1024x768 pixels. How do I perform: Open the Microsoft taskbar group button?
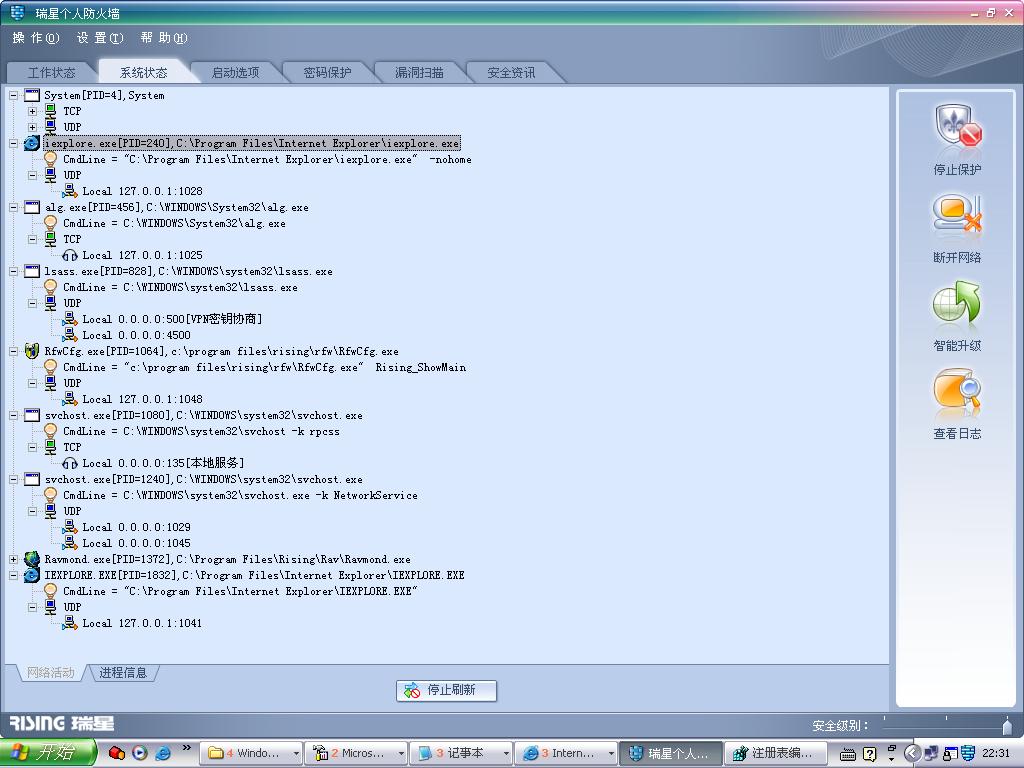click(355, 754)
